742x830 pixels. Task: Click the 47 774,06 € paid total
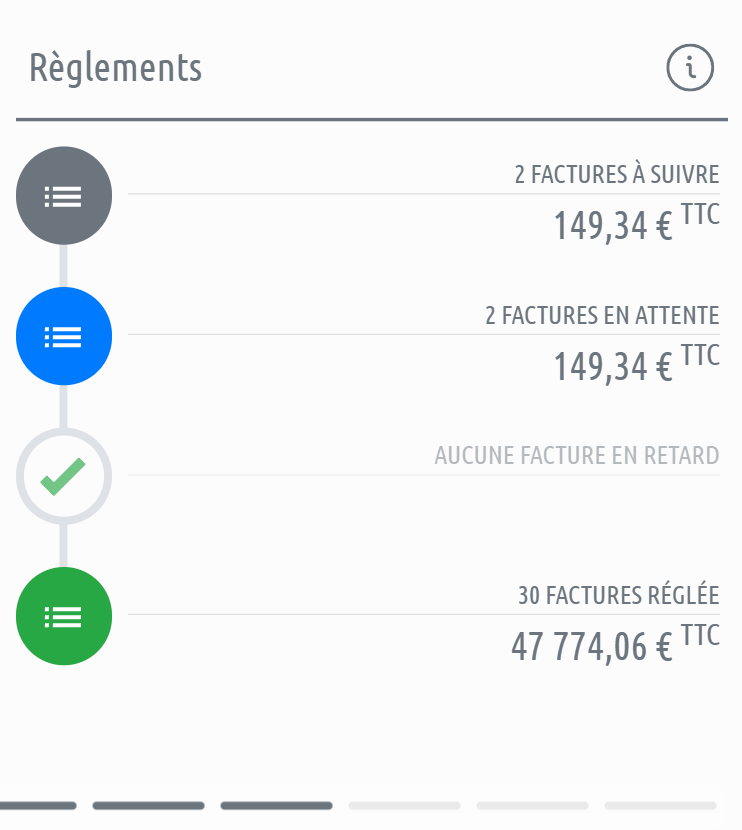coord(591,647)
